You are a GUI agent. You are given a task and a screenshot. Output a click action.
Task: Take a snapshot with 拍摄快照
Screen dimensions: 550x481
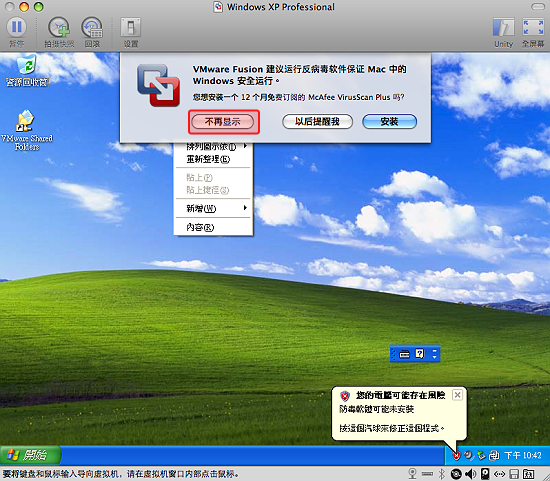point(59,32)
